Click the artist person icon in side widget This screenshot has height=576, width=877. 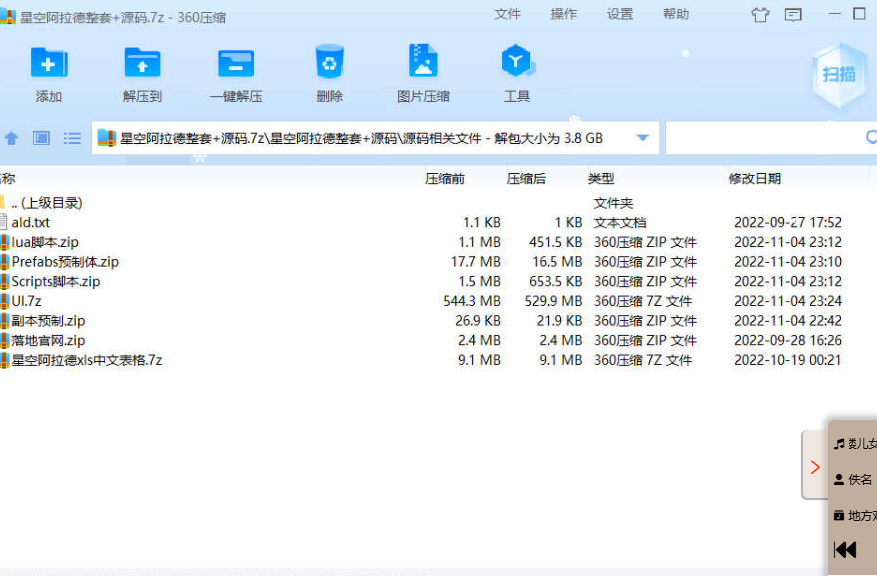point(838,479)
